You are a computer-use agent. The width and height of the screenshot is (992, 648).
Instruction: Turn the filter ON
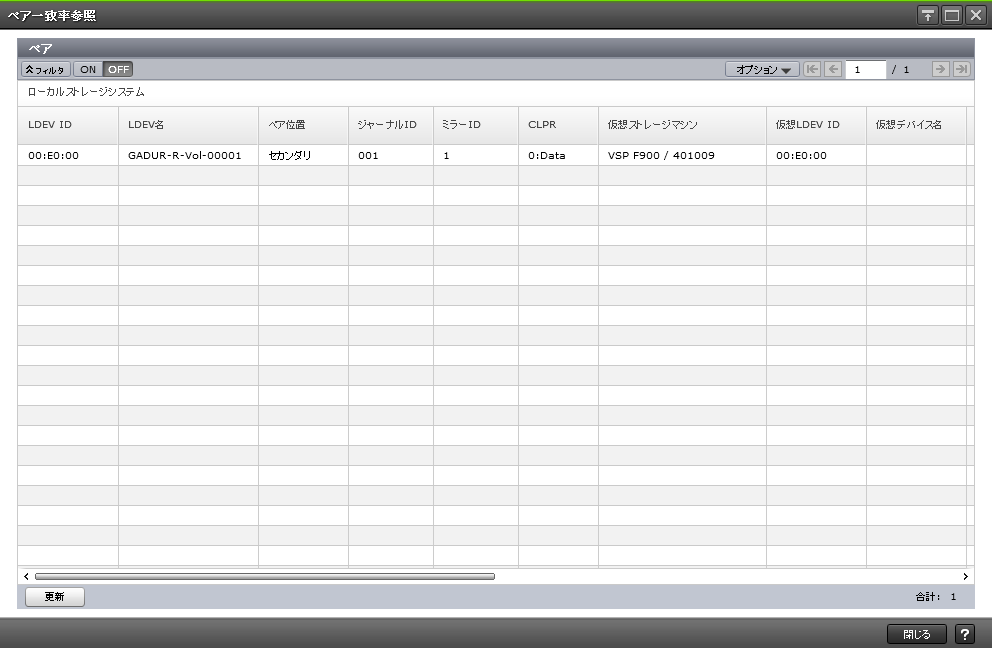(x=88, y=70)
